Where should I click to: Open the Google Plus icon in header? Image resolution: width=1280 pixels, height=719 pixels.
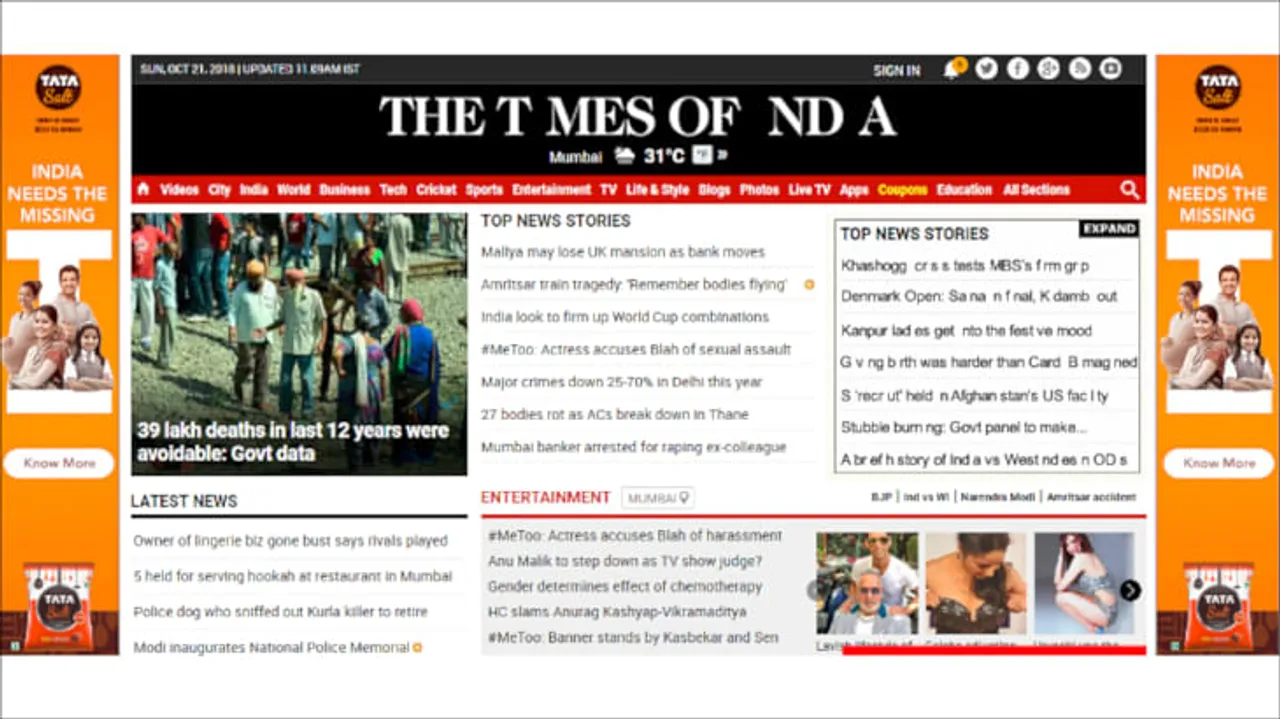(1048, 69)
